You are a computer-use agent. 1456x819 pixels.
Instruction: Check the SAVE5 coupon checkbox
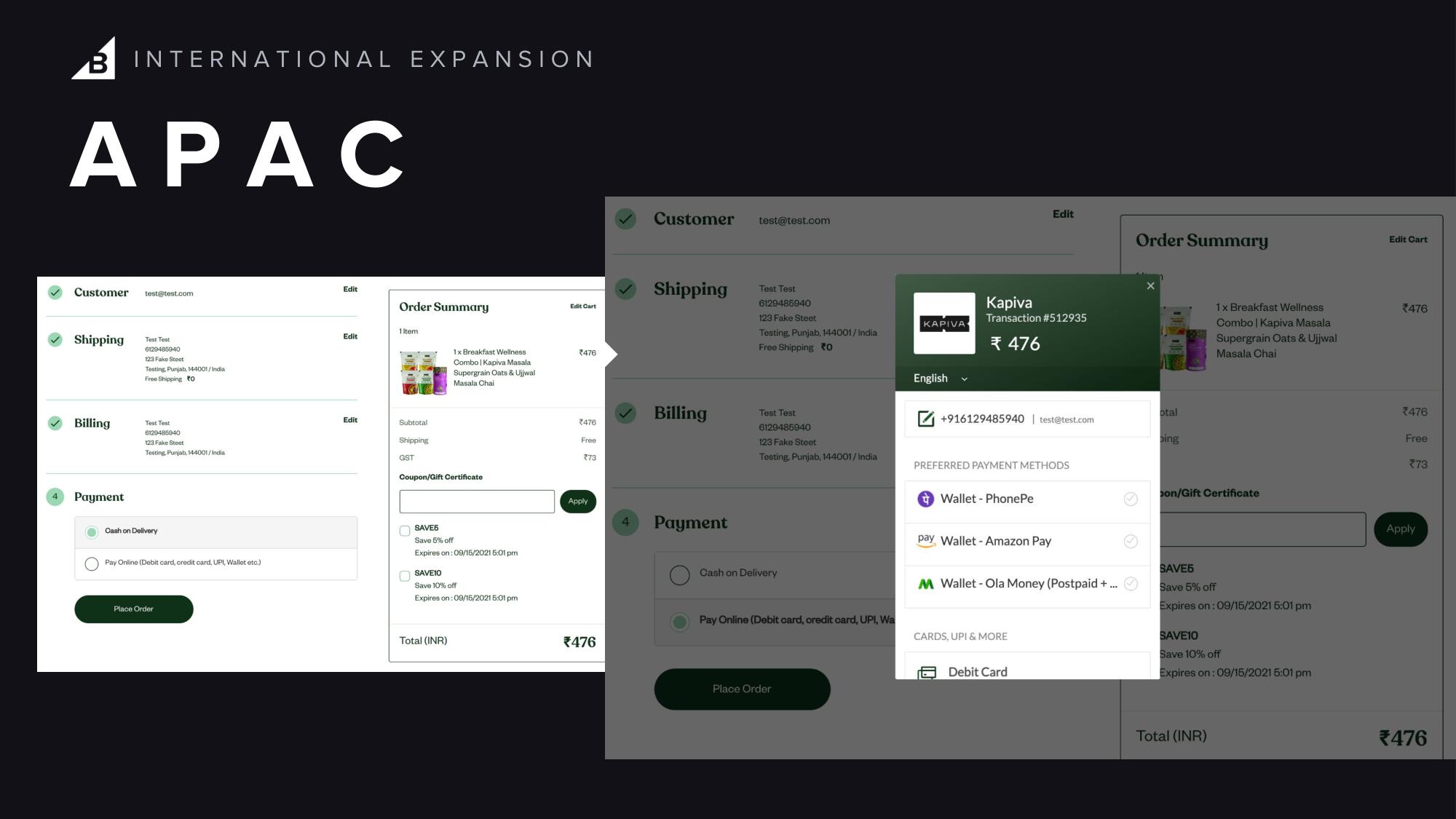[x=405, y=527]
